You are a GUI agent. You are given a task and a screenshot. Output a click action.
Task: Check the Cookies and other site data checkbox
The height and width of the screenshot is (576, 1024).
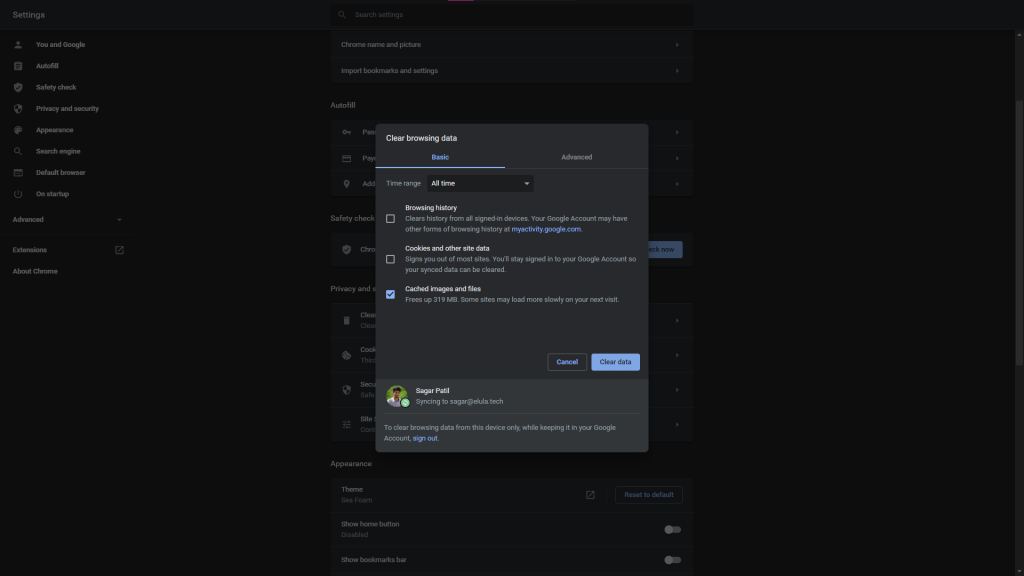point(391,259)
